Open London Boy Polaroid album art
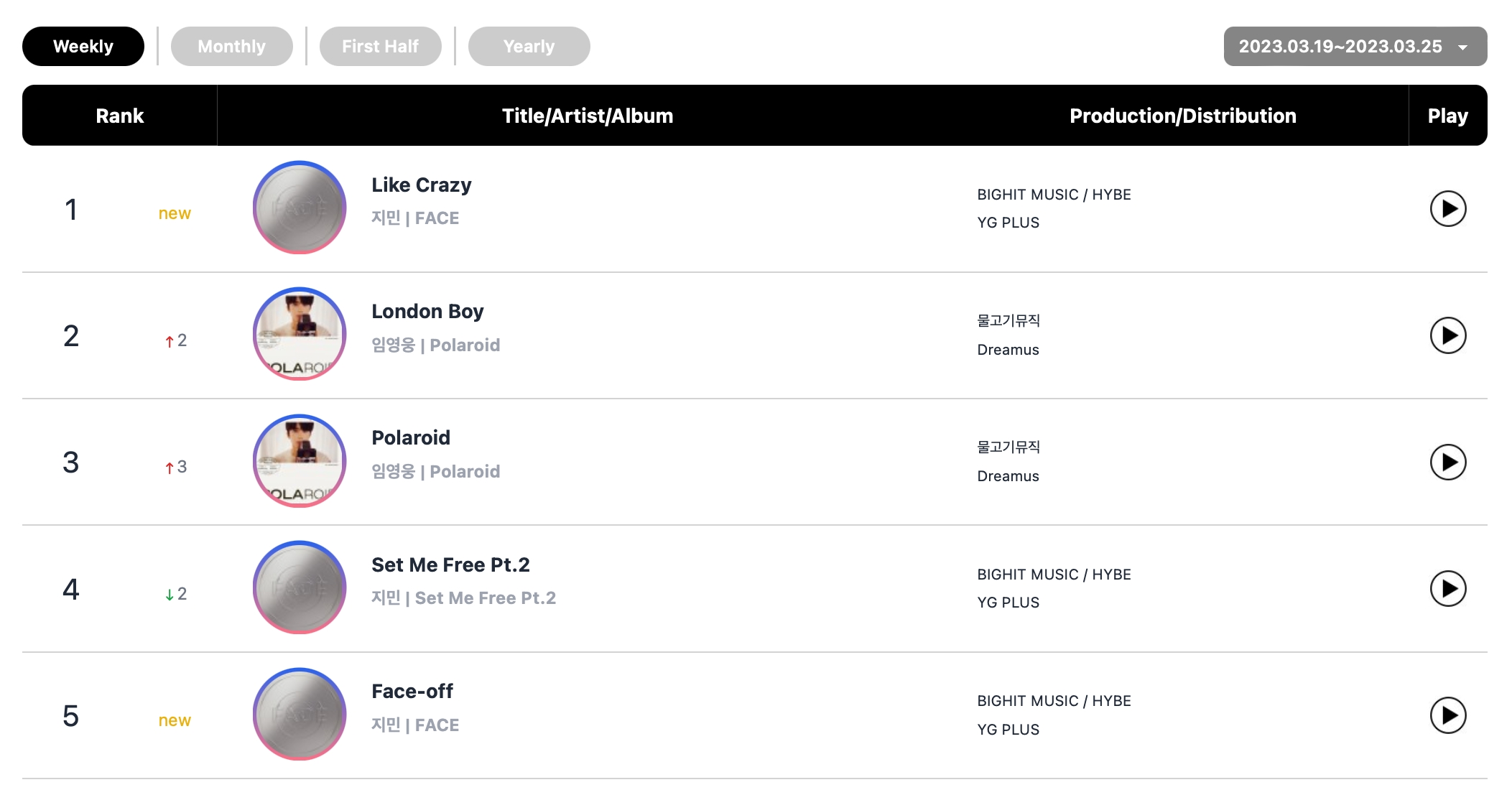This screenshot has width=1512, height=790. click(300, 334)
